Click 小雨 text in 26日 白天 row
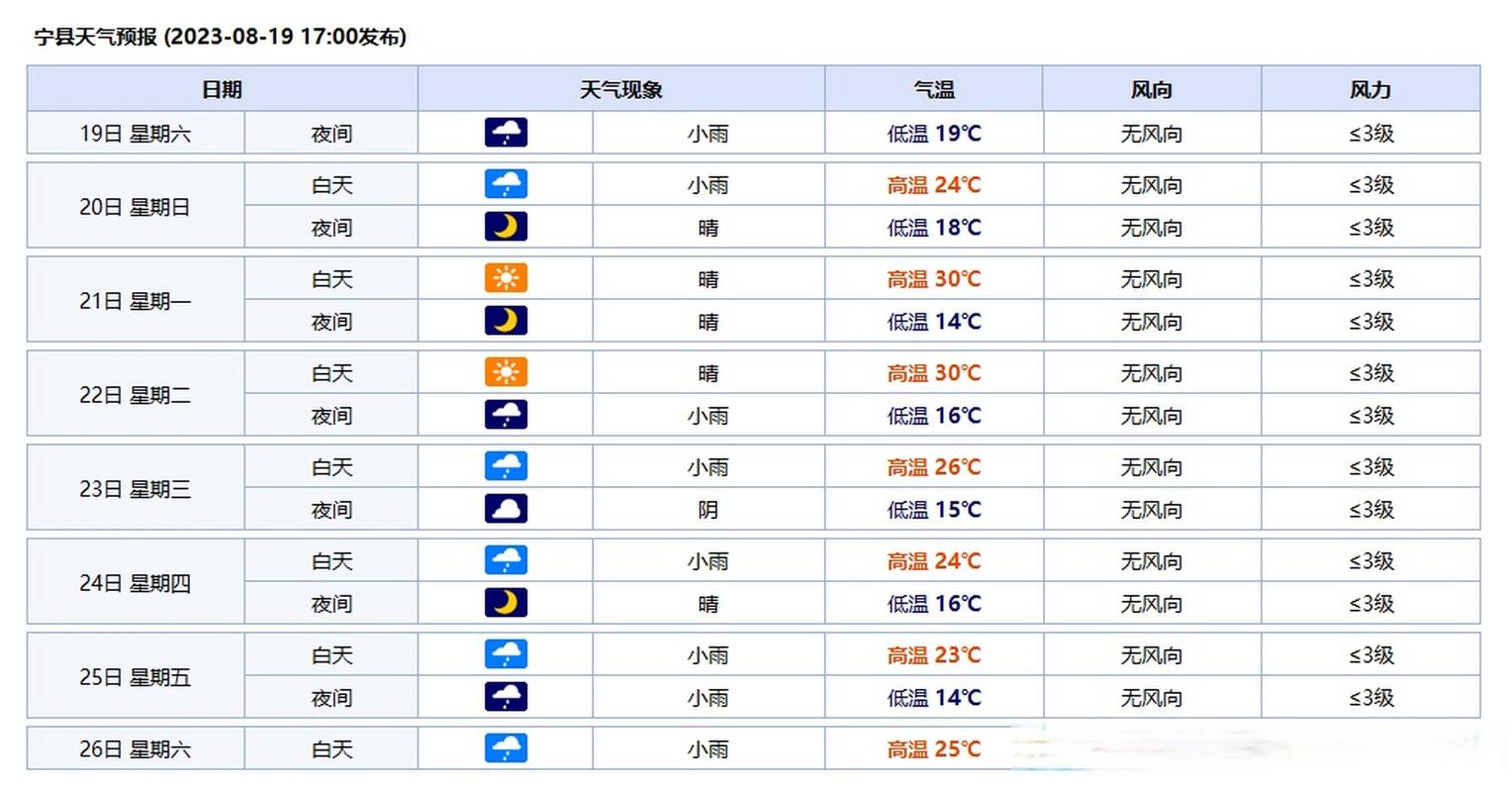Screen dimensions: 1512x792 click(709, 749)
